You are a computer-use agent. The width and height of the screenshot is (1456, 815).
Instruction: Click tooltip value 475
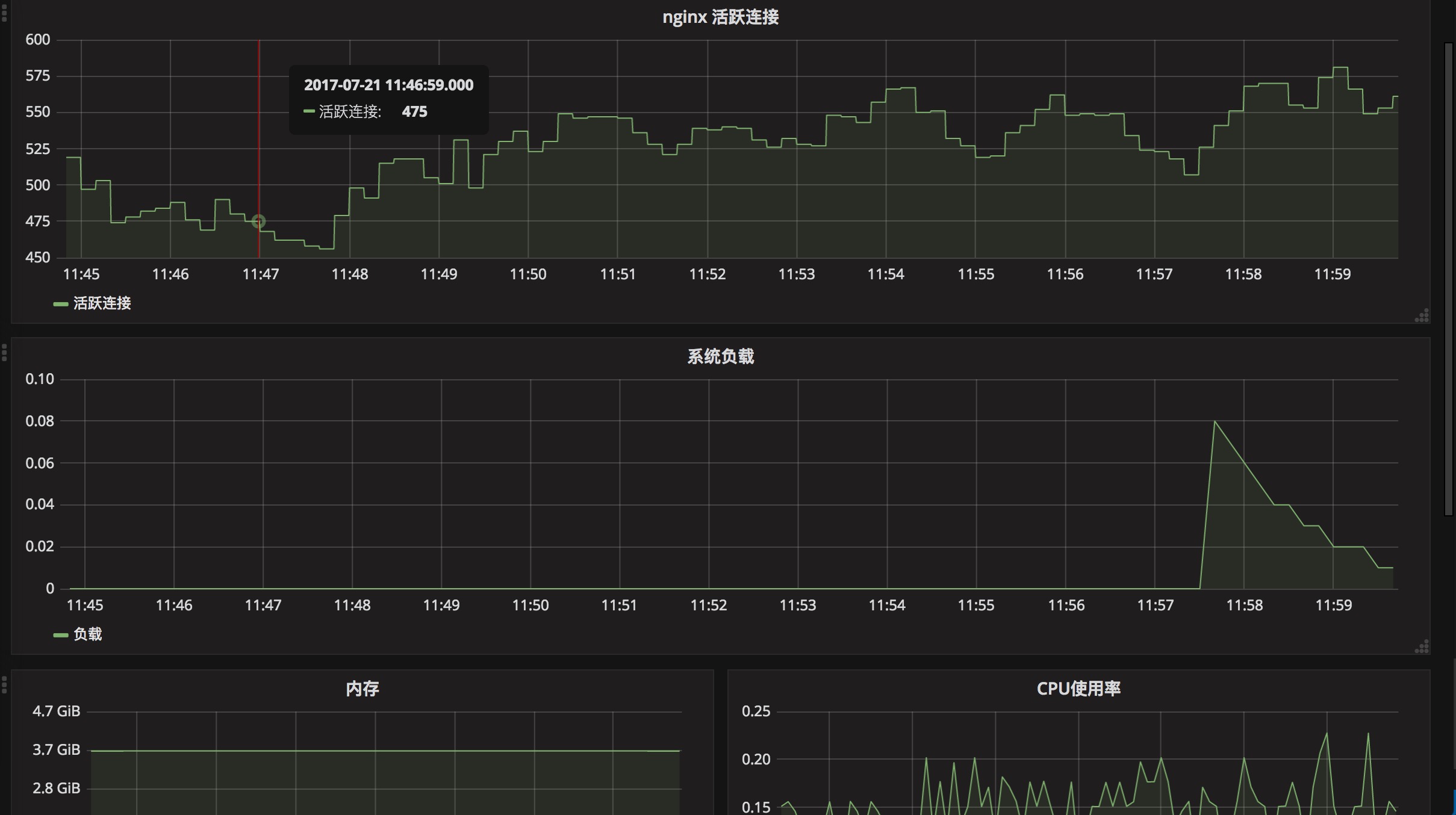pyautogui.click(x=414, y=112)
